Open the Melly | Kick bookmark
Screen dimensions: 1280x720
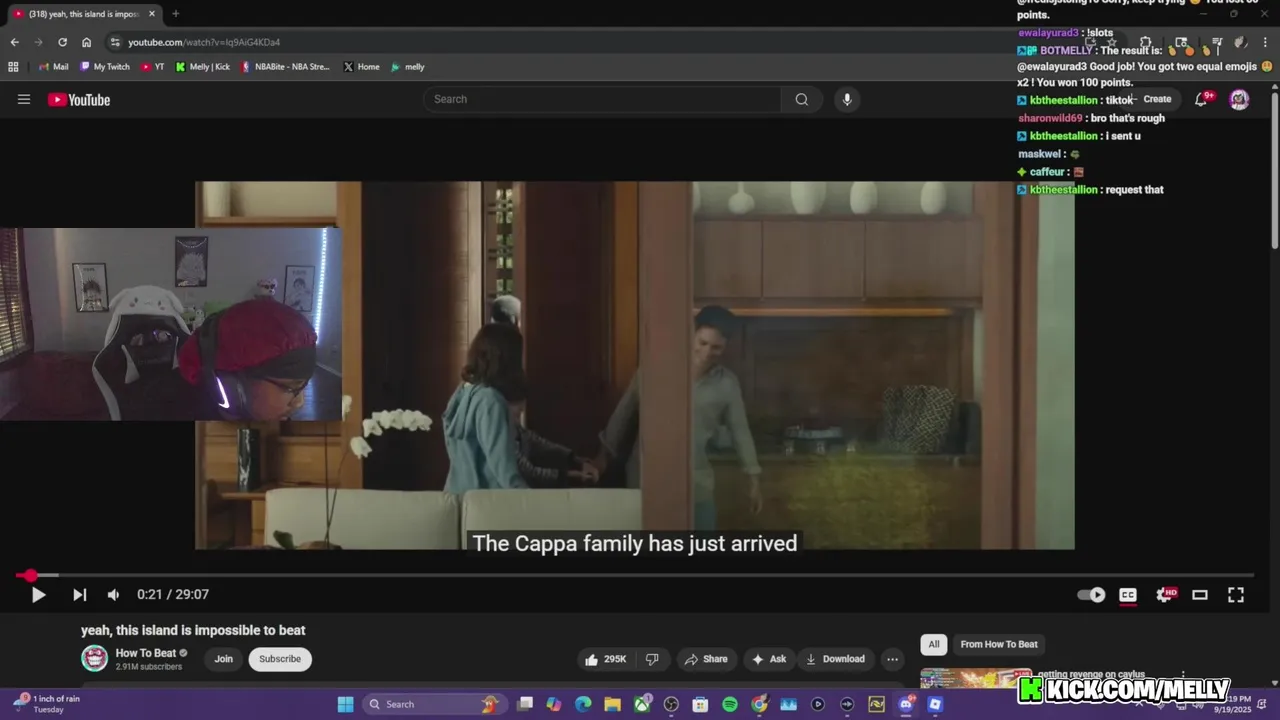(203, 67)
